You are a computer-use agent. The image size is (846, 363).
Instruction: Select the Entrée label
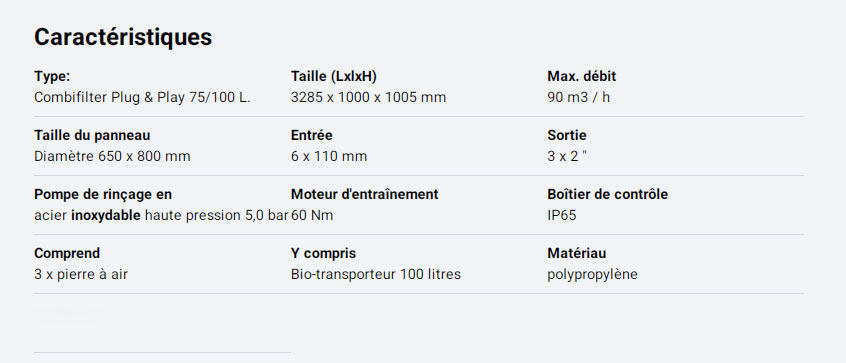click(x=311, y=135)
